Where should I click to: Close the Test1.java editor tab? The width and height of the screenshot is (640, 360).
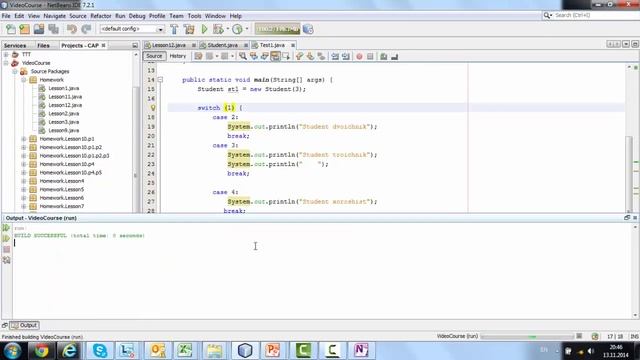click(x=293, y=45)
